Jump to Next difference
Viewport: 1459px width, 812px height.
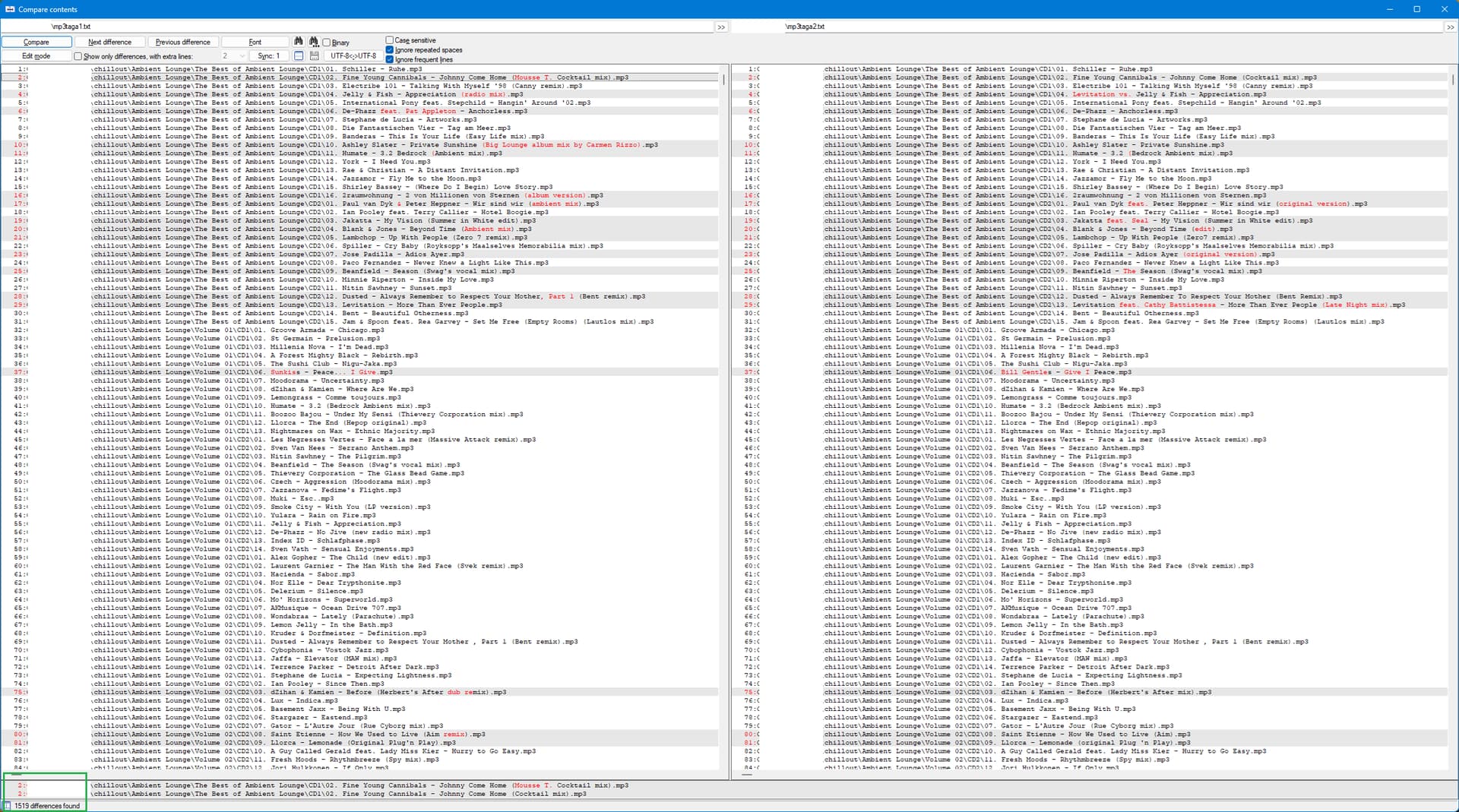(109, 43)
